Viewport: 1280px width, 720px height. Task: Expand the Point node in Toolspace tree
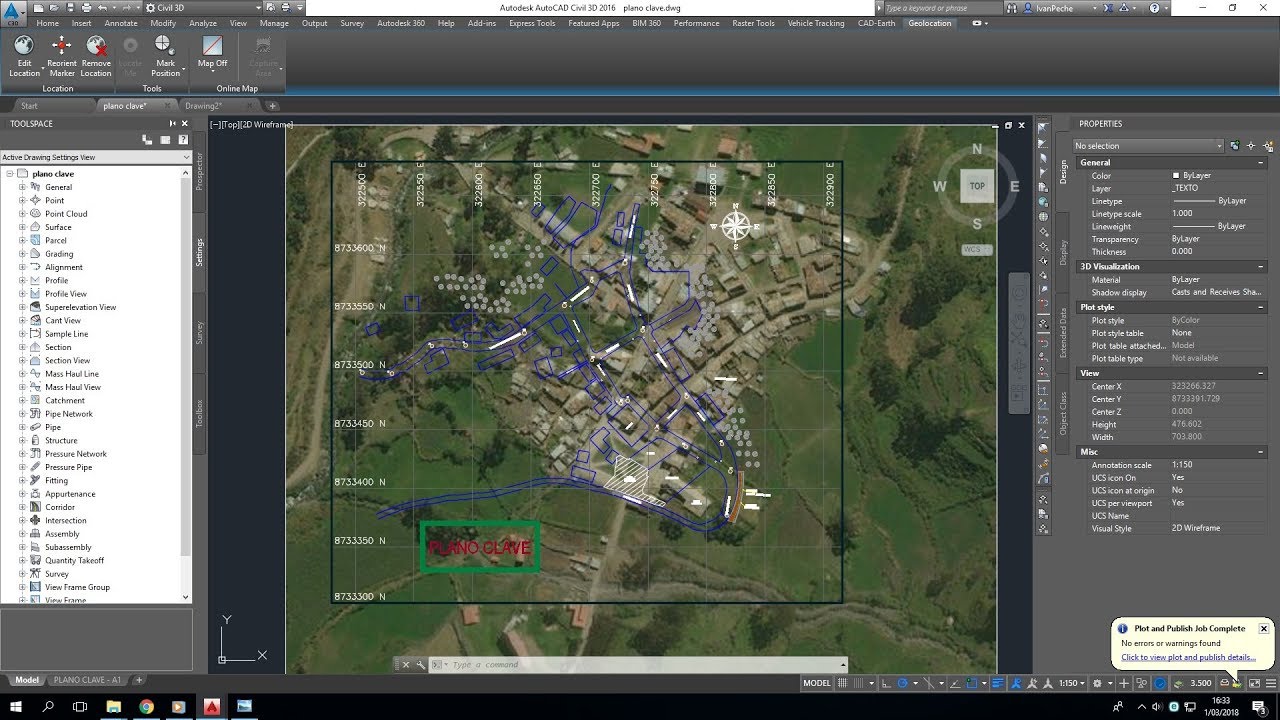[22, 200]
